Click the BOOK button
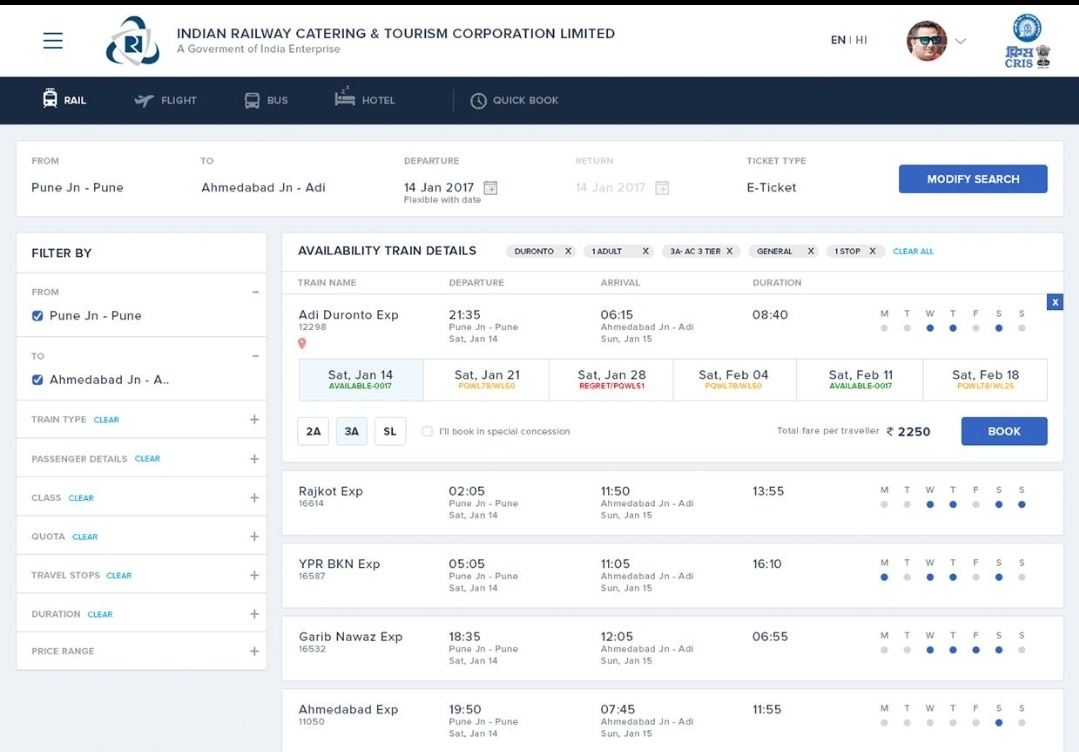The height and width of the screenshot is (752, 1079). coord(1004,431)
